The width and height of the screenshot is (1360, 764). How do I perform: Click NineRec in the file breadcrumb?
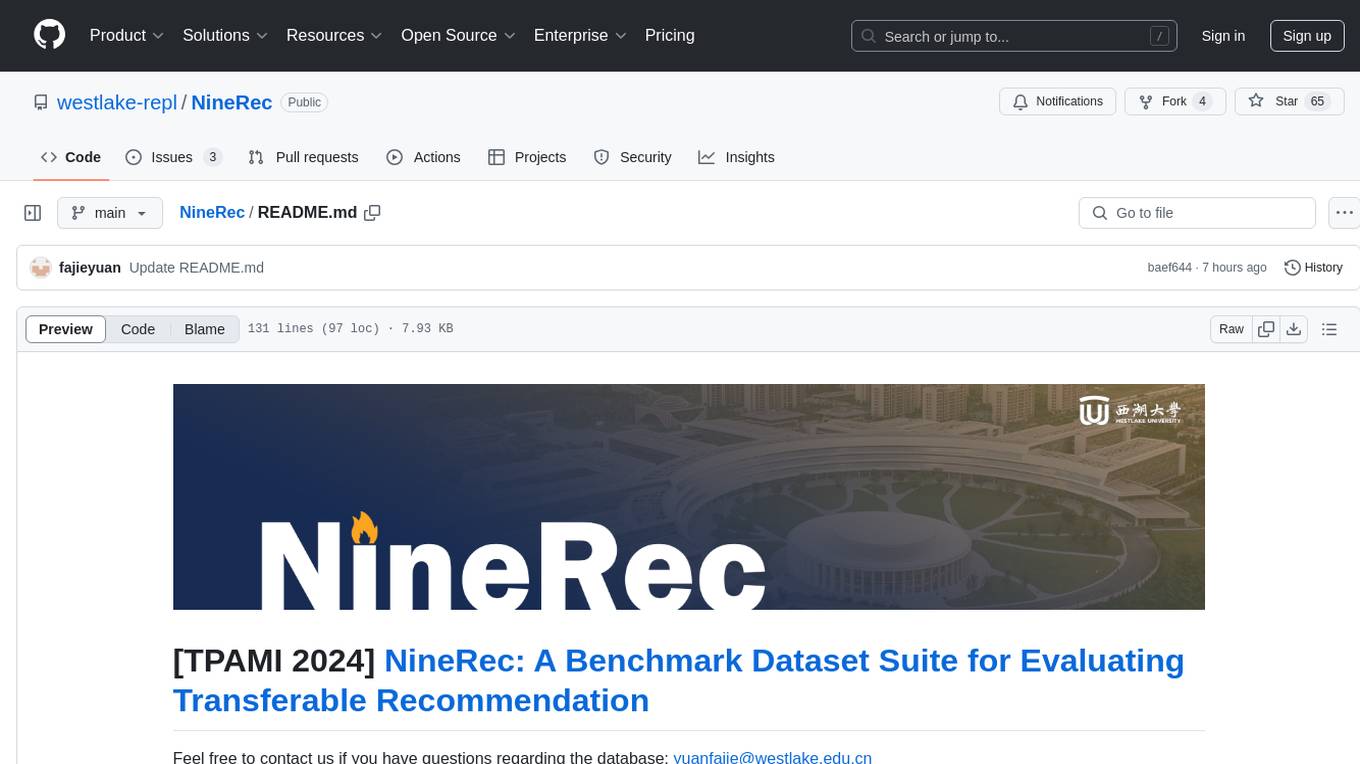point(212,212)
